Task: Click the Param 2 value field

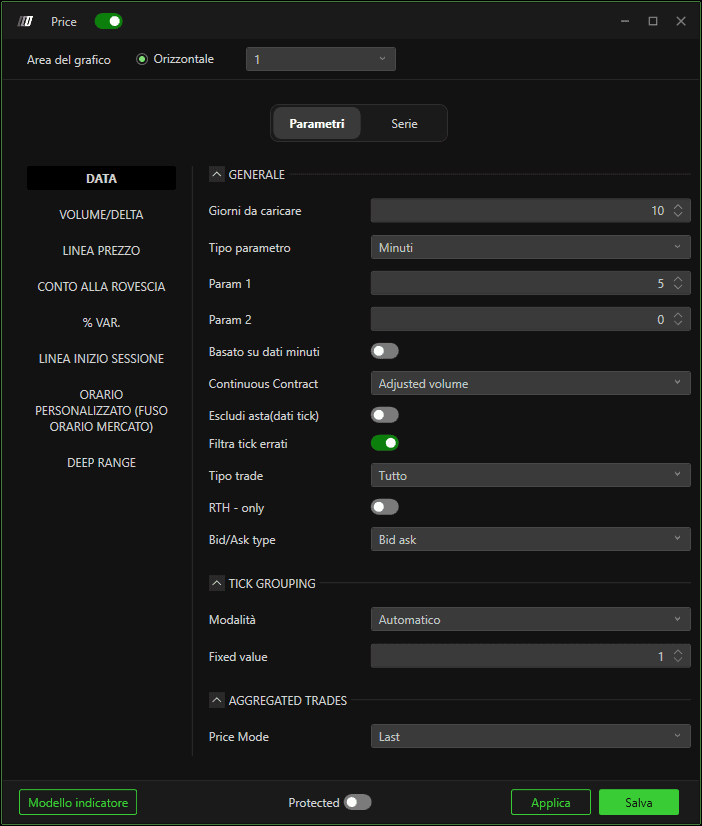Action: tap(530, 319)
